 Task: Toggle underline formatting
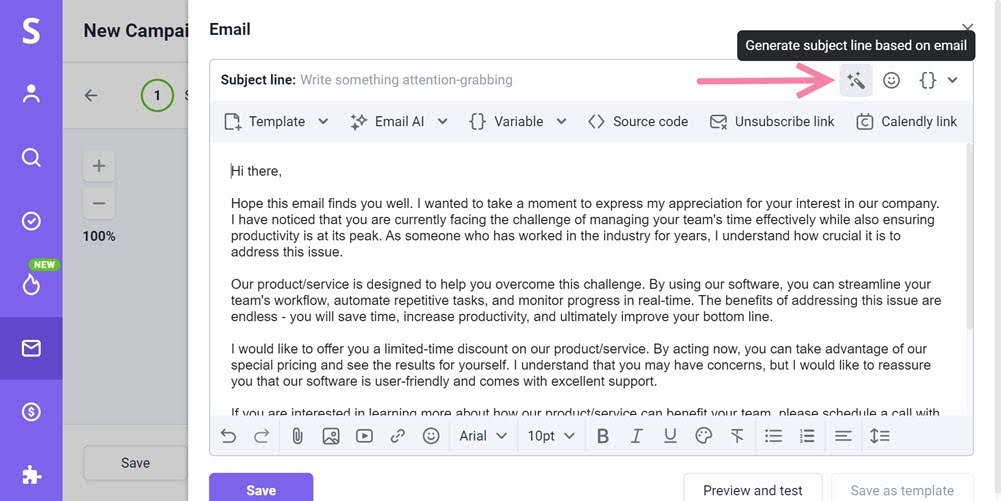(x=670, y=436)
